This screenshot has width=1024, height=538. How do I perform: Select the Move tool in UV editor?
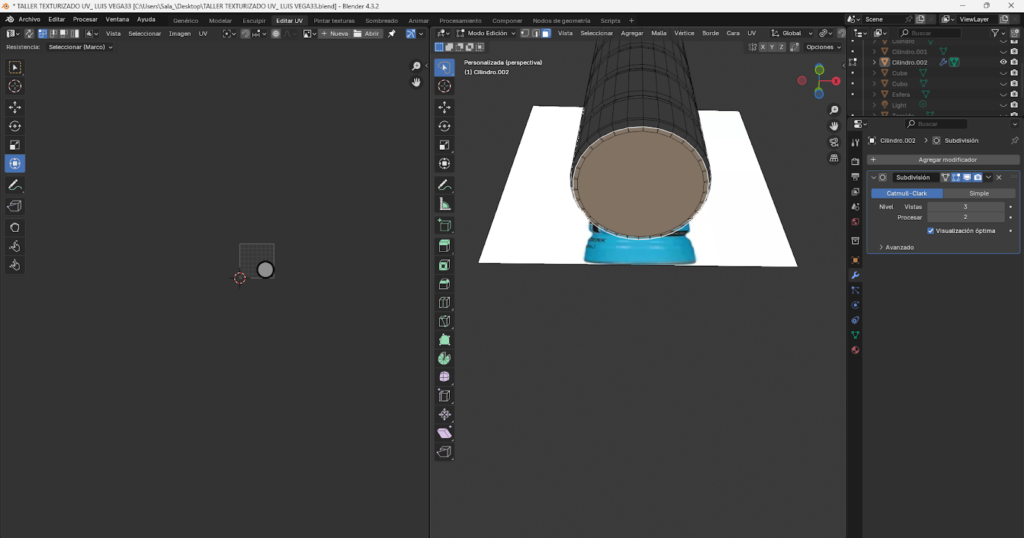point(14,107)
